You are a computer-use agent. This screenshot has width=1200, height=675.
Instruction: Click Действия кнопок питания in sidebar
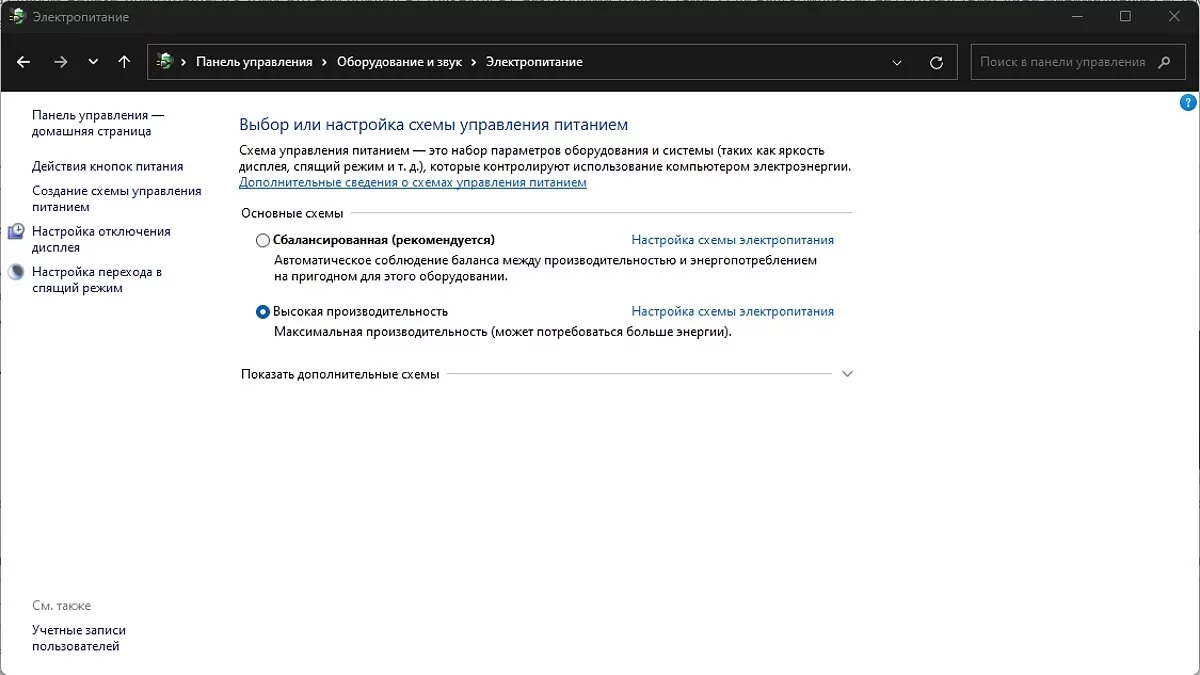tap(107, 167)
